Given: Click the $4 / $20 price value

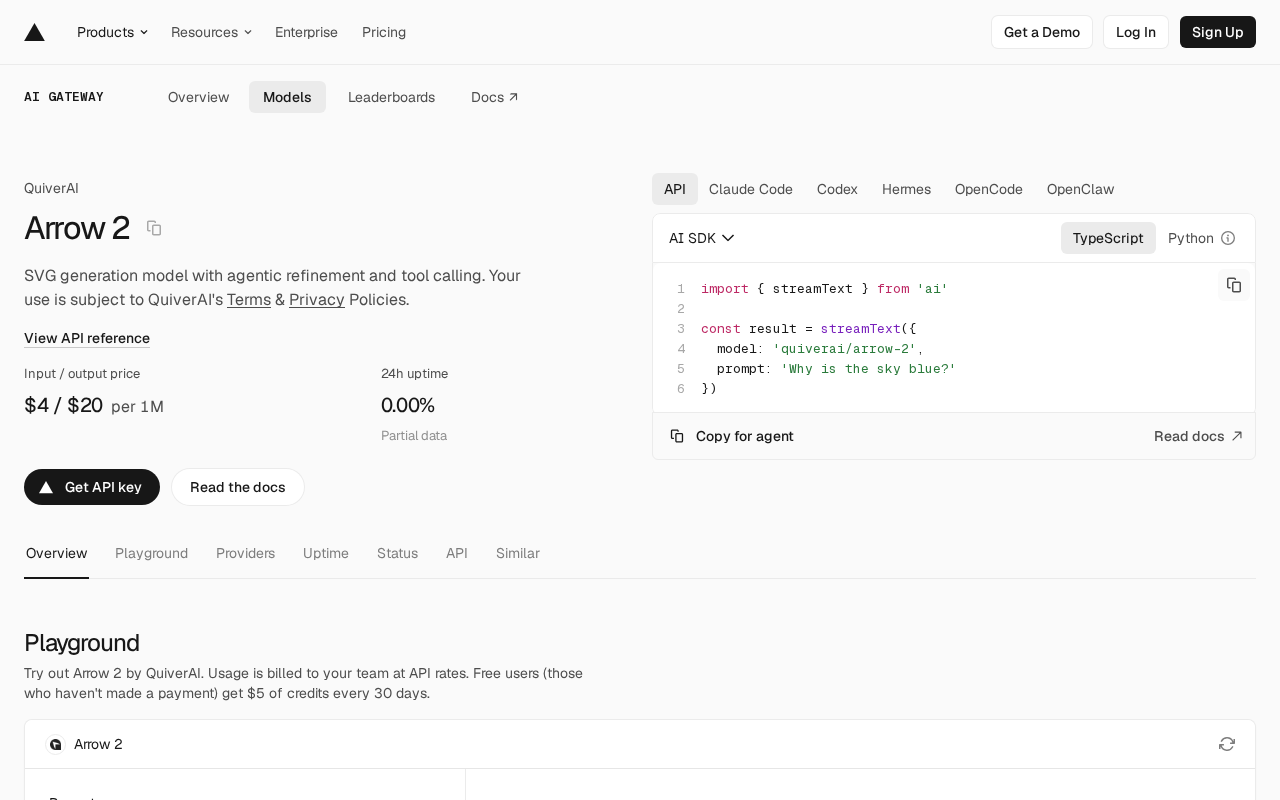Looking at the screenshot, I should tap(63, 405).
